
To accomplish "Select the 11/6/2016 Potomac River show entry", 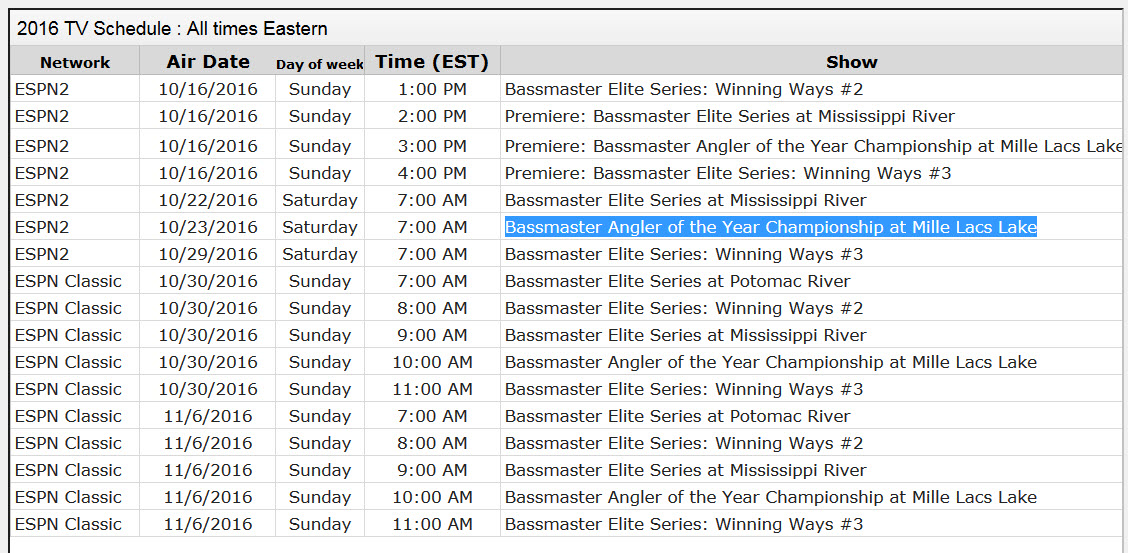I will pyautogui.click(x=678, y=416).
